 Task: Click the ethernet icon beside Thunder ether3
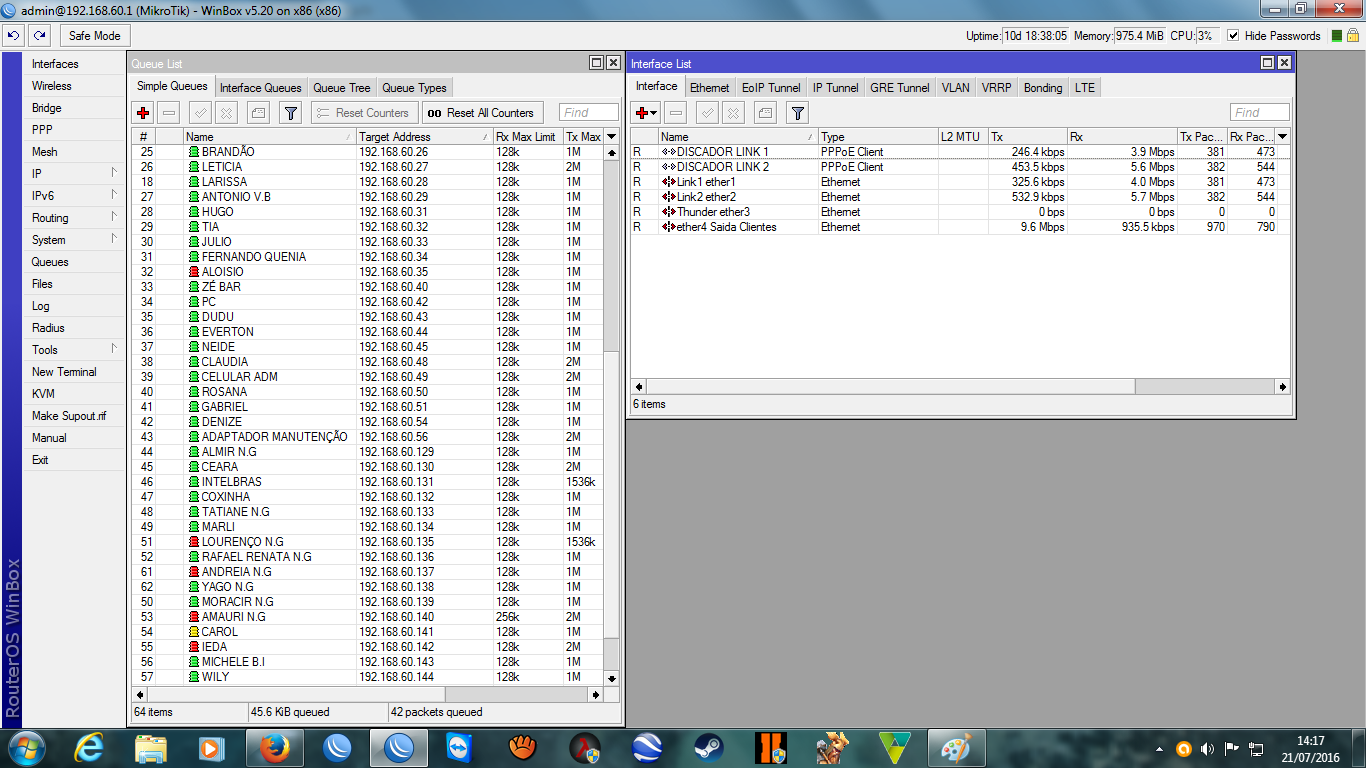669,212
